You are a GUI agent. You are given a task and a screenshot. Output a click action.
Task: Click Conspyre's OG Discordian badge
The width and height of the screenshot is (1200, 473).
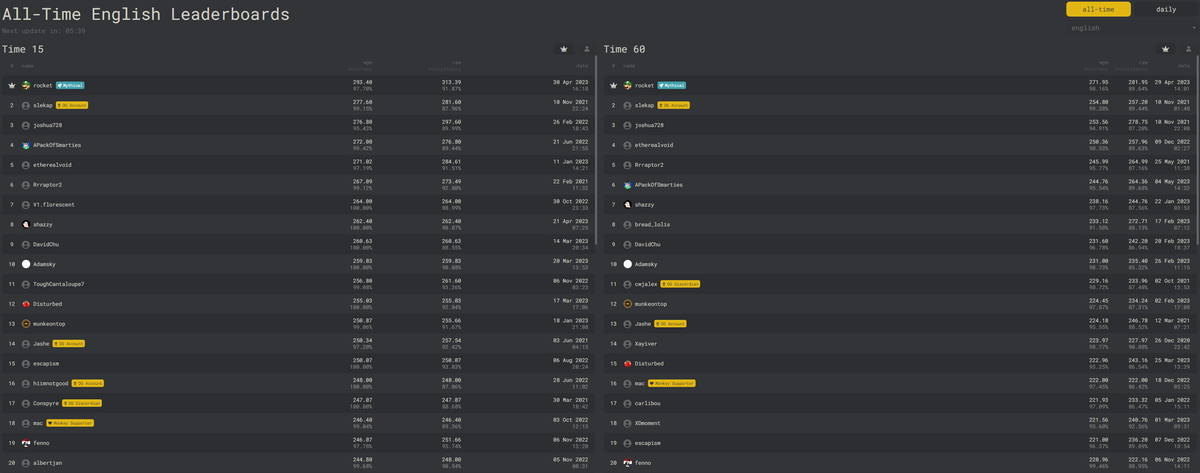83,403
